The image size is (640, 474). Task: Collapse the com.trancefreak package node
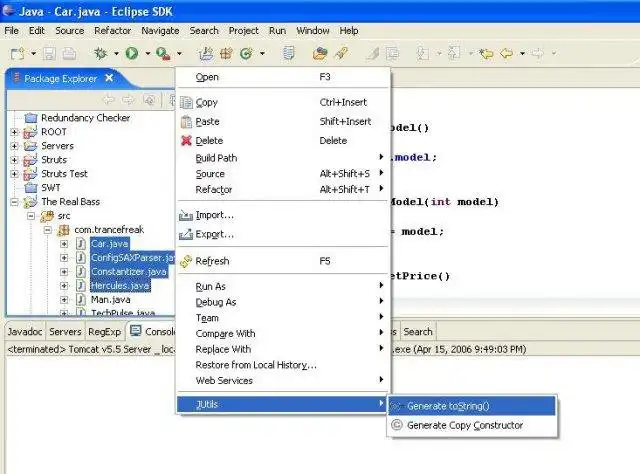point(48,230)
